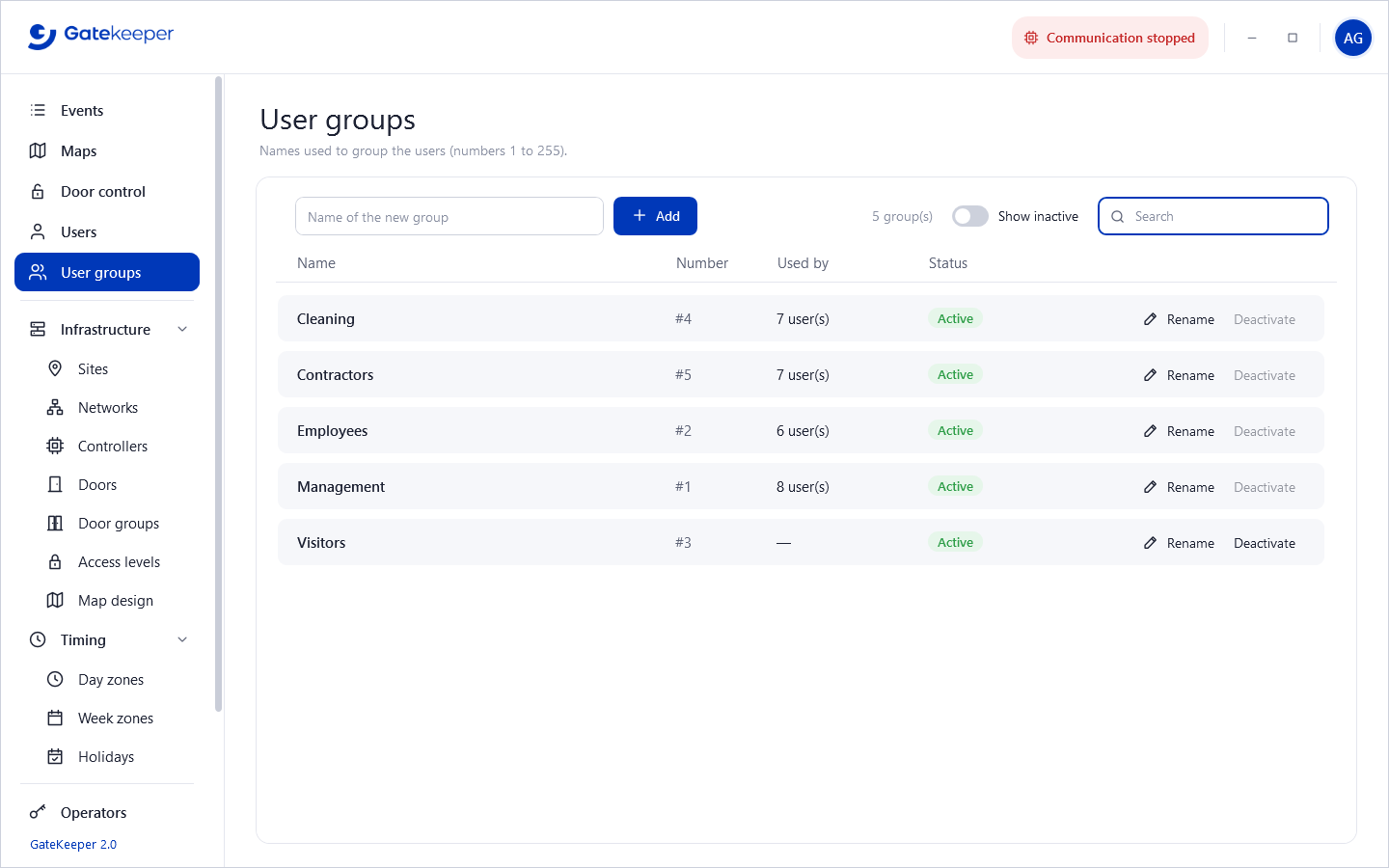Open the AG user avatar menu

tap(1353, 38)
